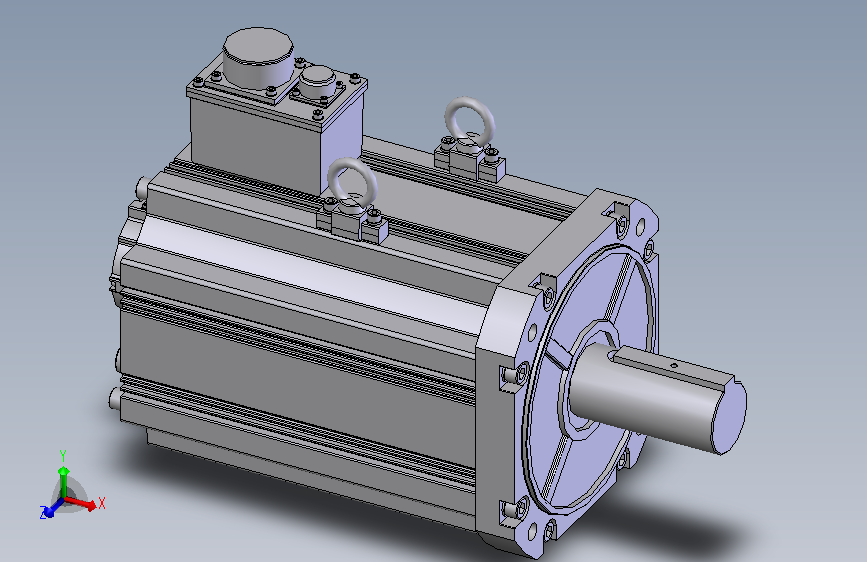Click the Z axis label on triad
The height and width of the screenshot is (562, 867).
pos(43,512)
